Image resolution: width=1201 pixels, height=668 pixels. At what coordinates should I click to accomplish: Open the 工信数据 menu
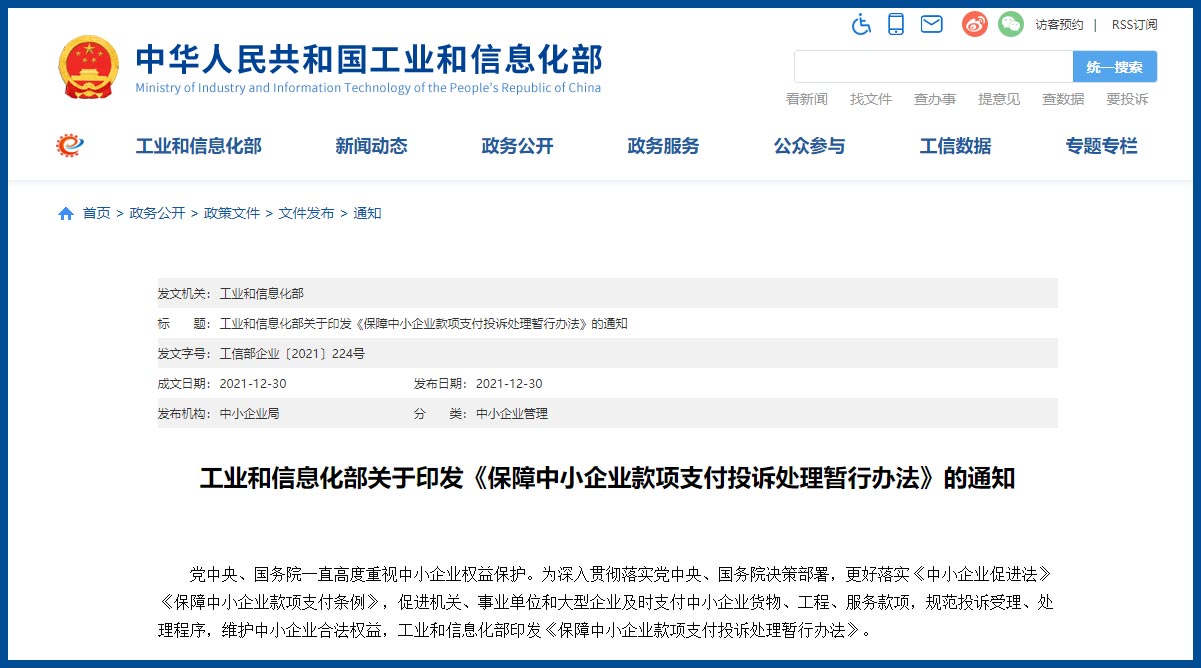coord(955,146)
